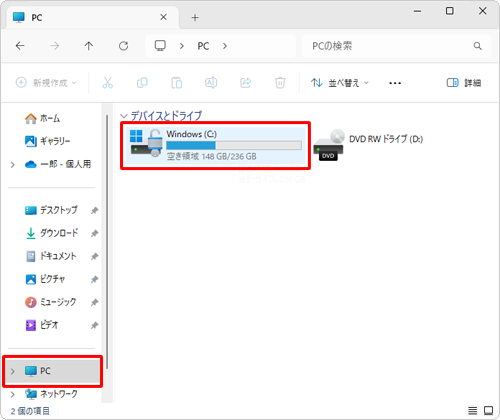Screen dimensions: 500x420
Task: Open the 新規作成 new item dropdown
Action: (x=46, y=82)
